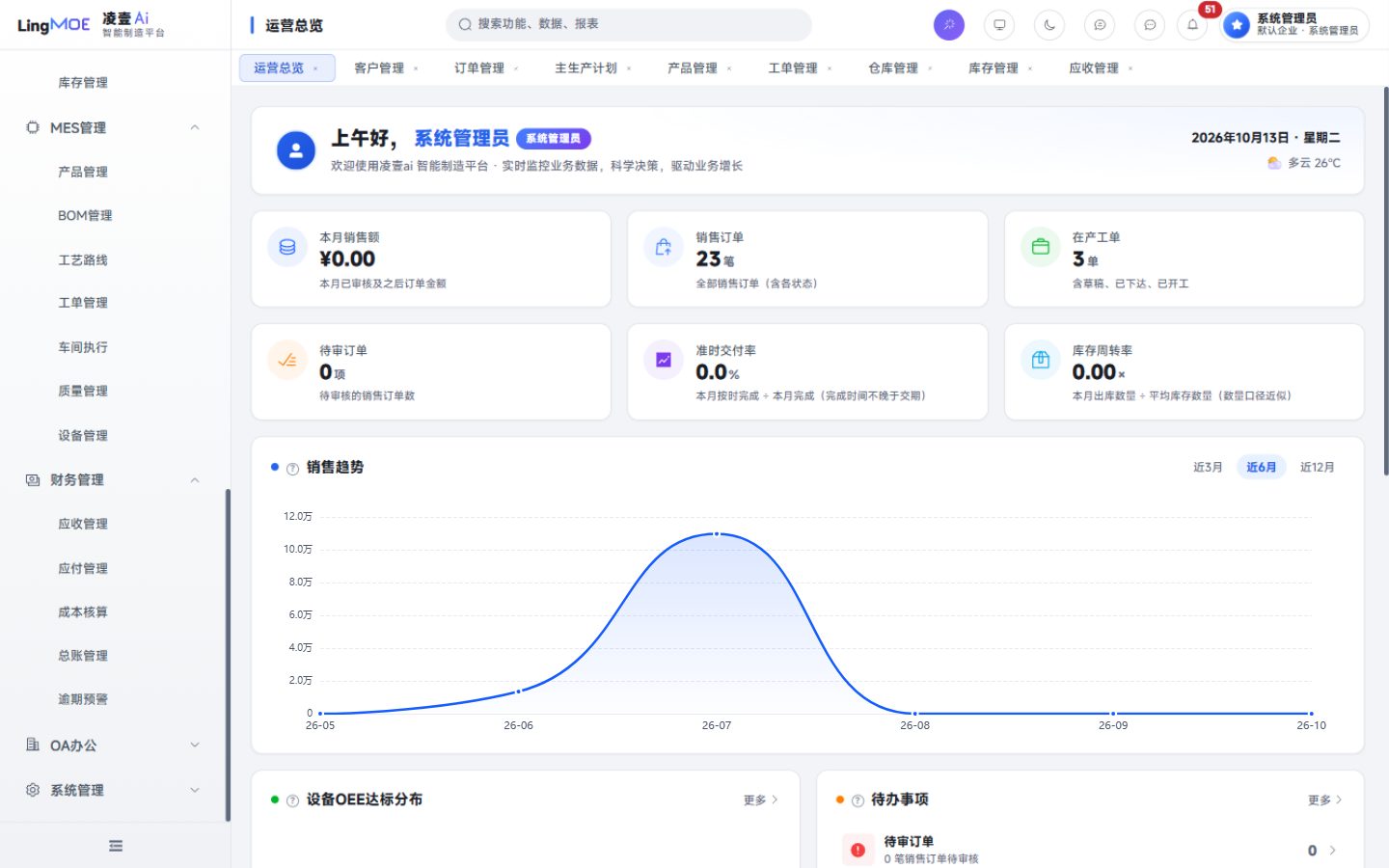This screenshot has height=868, width=1389.
Task: Click the 26-07 peak data point
Action: pyautogui.click(x=717, y=533)
